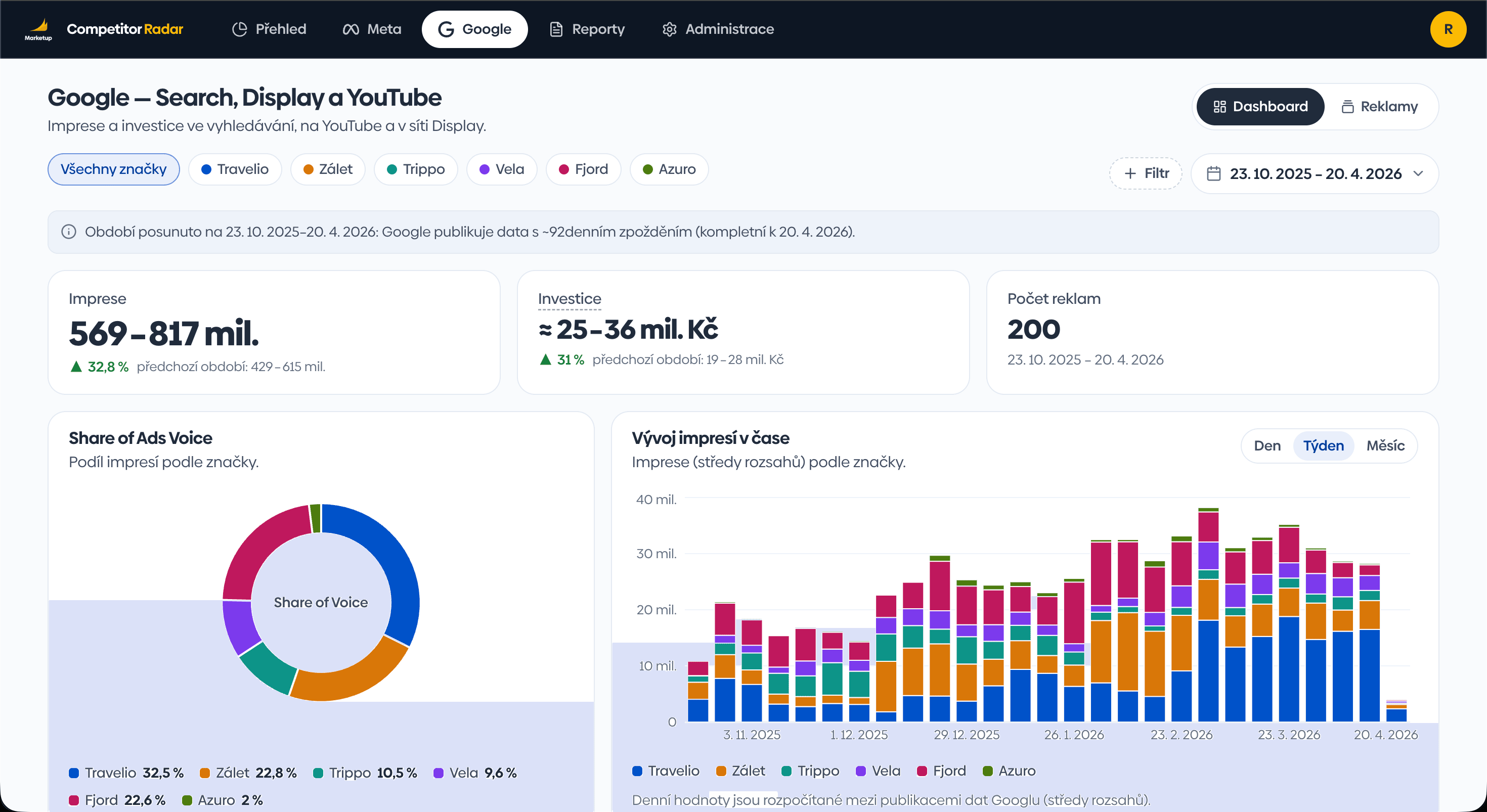The width and height of the screenshot is (1487, 812).
Task: Click the info icon in the notice banner
Action: pyautogui.click(x=69, y=232)
